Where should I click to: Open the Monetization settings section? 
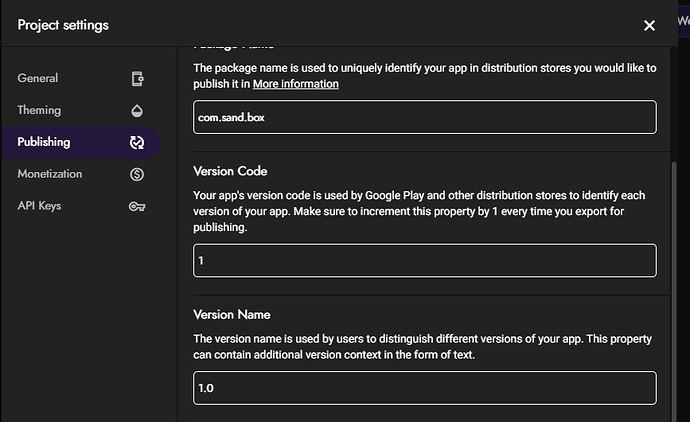point(81,174)
